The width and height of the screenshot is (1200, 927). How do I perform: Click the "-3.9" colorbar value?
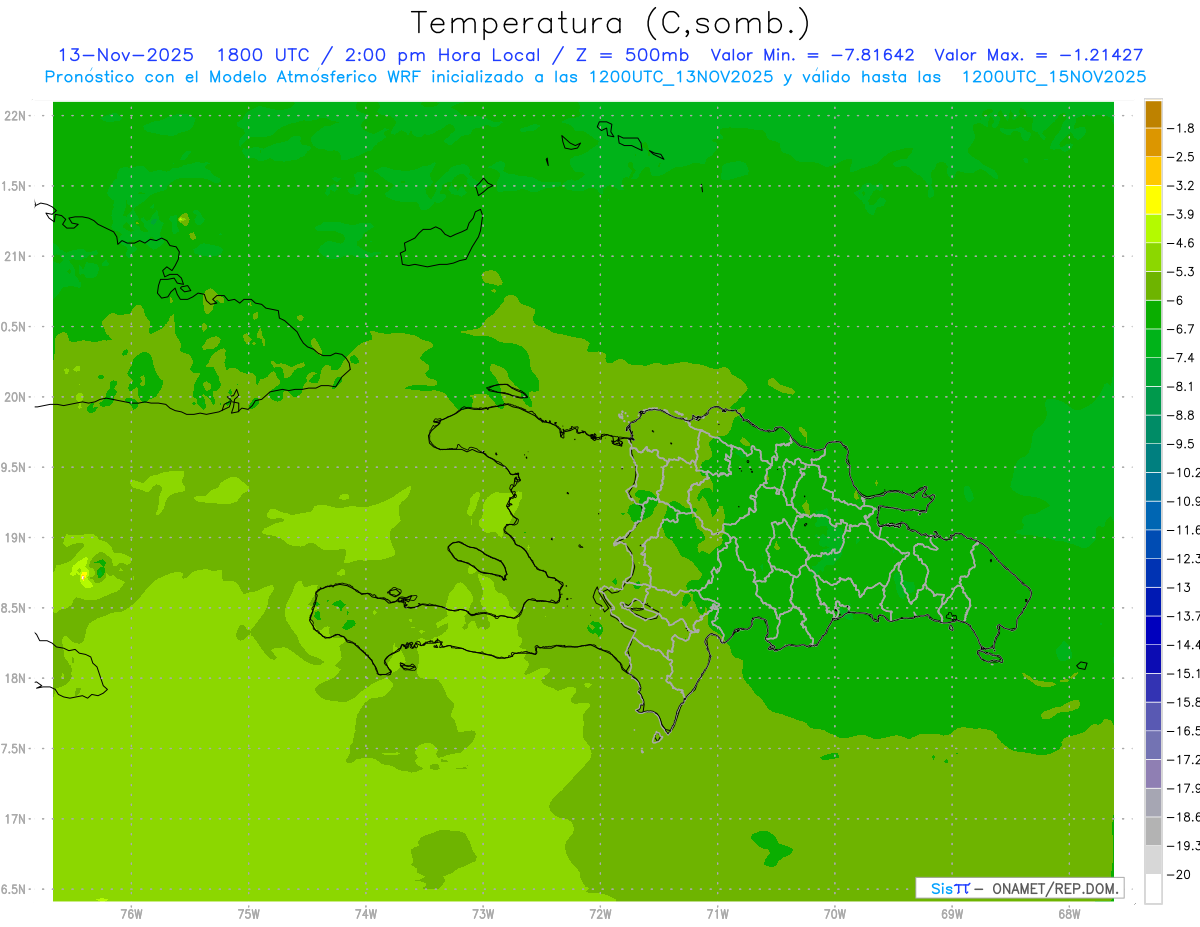coord(1182,214)
